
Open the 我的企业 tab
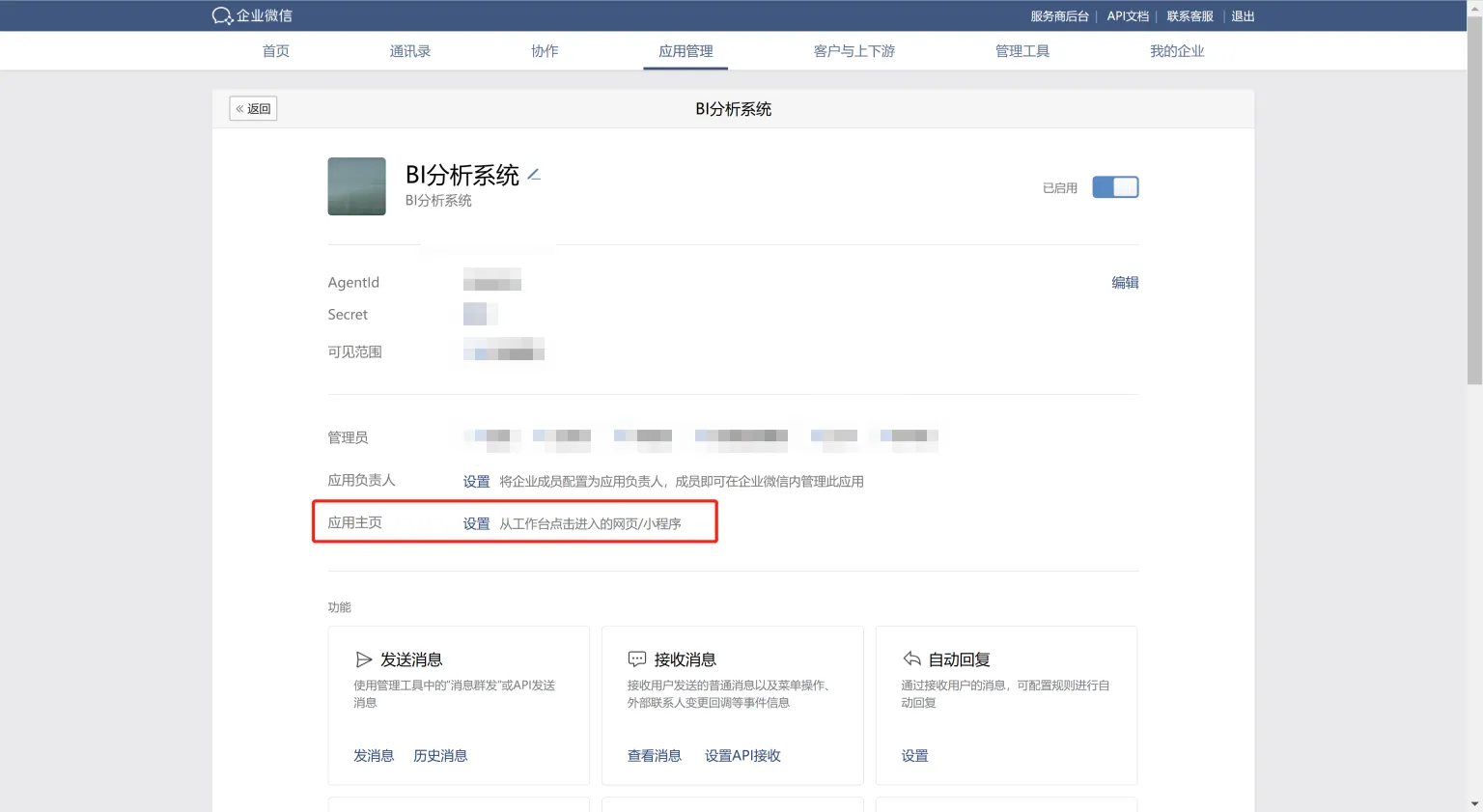coord(1177,51)
